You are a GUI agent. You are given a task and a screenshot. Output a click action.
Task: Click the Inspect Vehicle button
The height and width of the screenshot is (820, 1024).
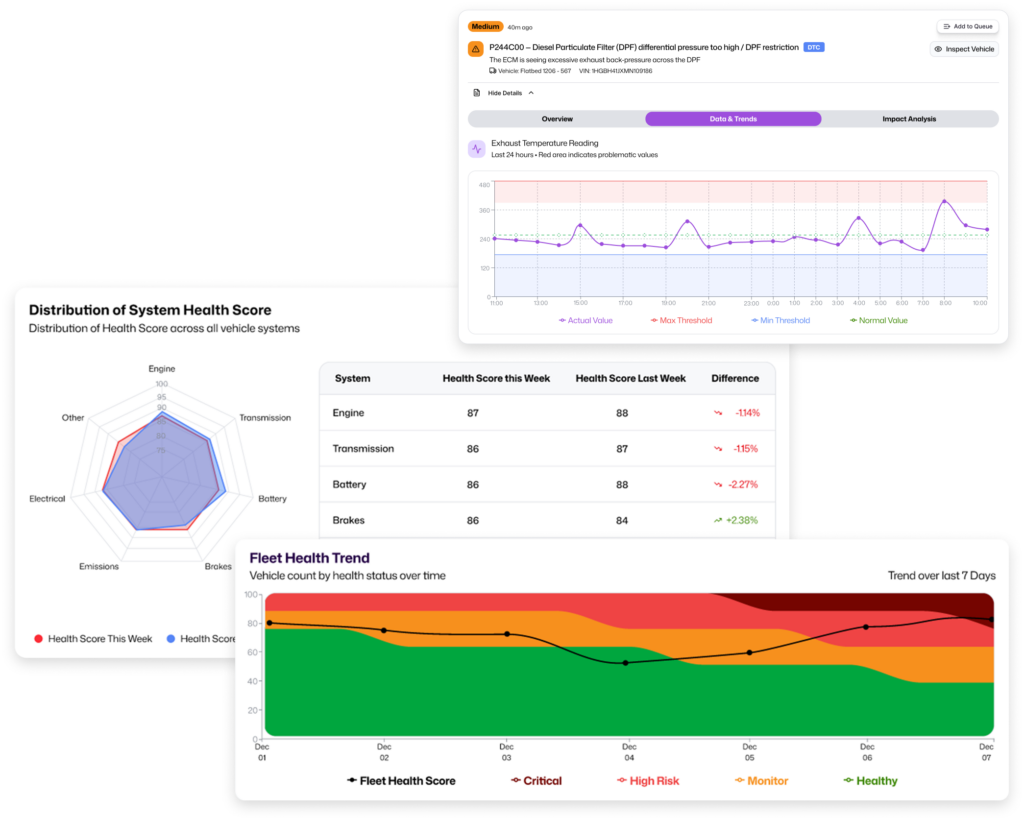tap(964, 49)
